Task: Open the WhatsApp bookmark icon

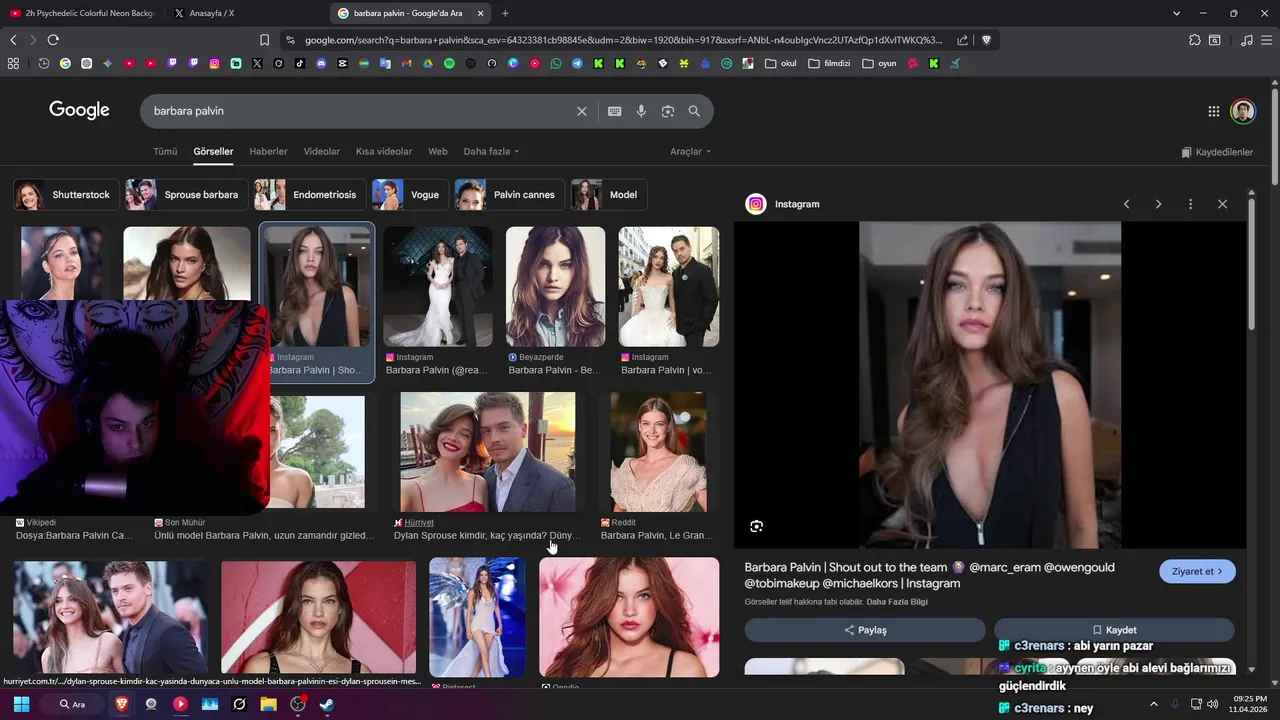Action: (x=556, y=63)
